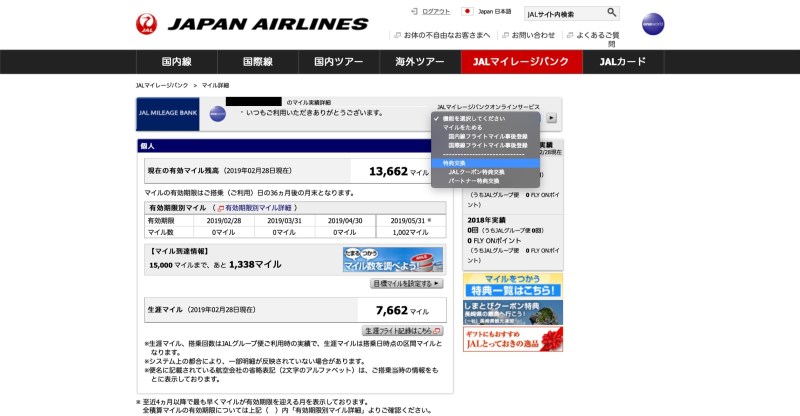Select マイルをためる option in dropdown
This screenshot has width=800, height=416.
click(x=485, y=128)
